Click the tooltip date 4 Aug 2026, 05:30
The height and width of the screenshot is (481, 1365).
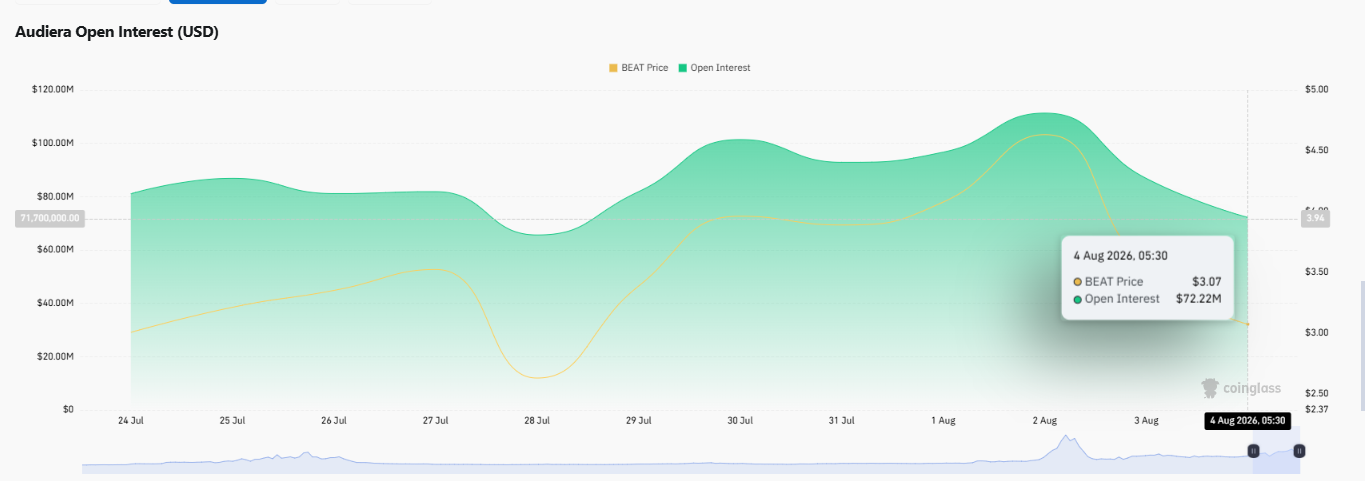pyautogui.click(x=1120, y=256)
